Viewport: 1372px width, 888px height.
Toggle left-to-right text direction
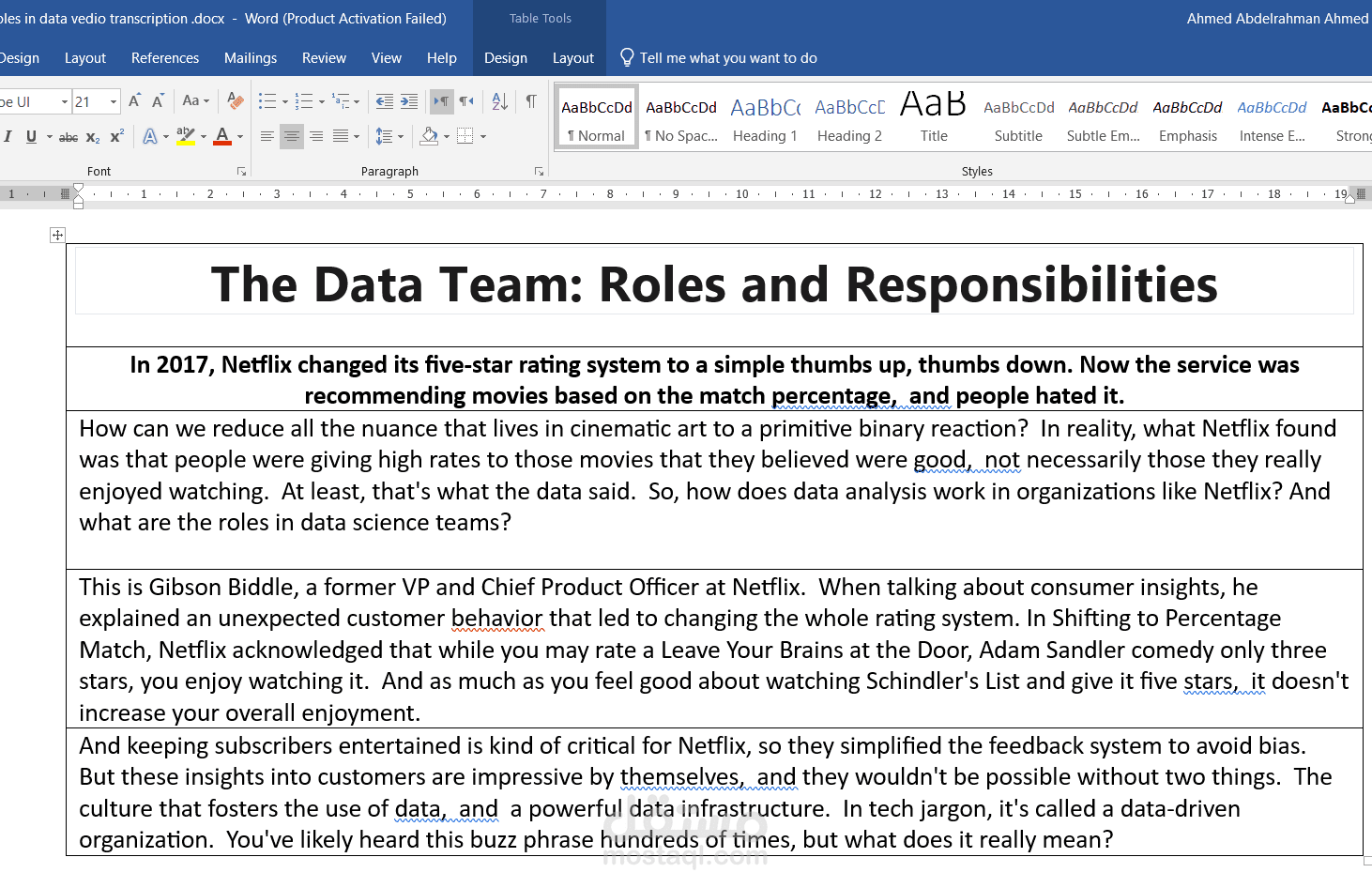point(441,101)
